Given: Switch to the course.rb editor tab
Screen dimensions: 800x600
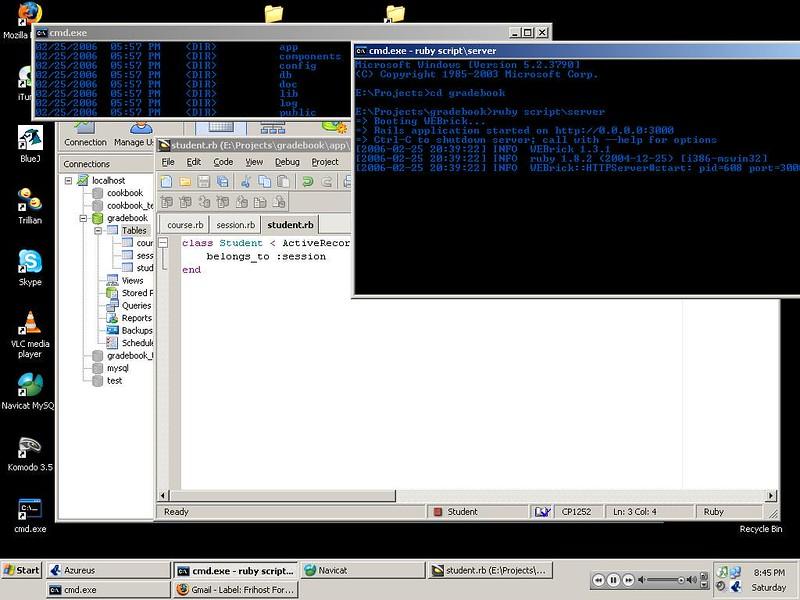Looking at the screenshot, I should 186,225.
